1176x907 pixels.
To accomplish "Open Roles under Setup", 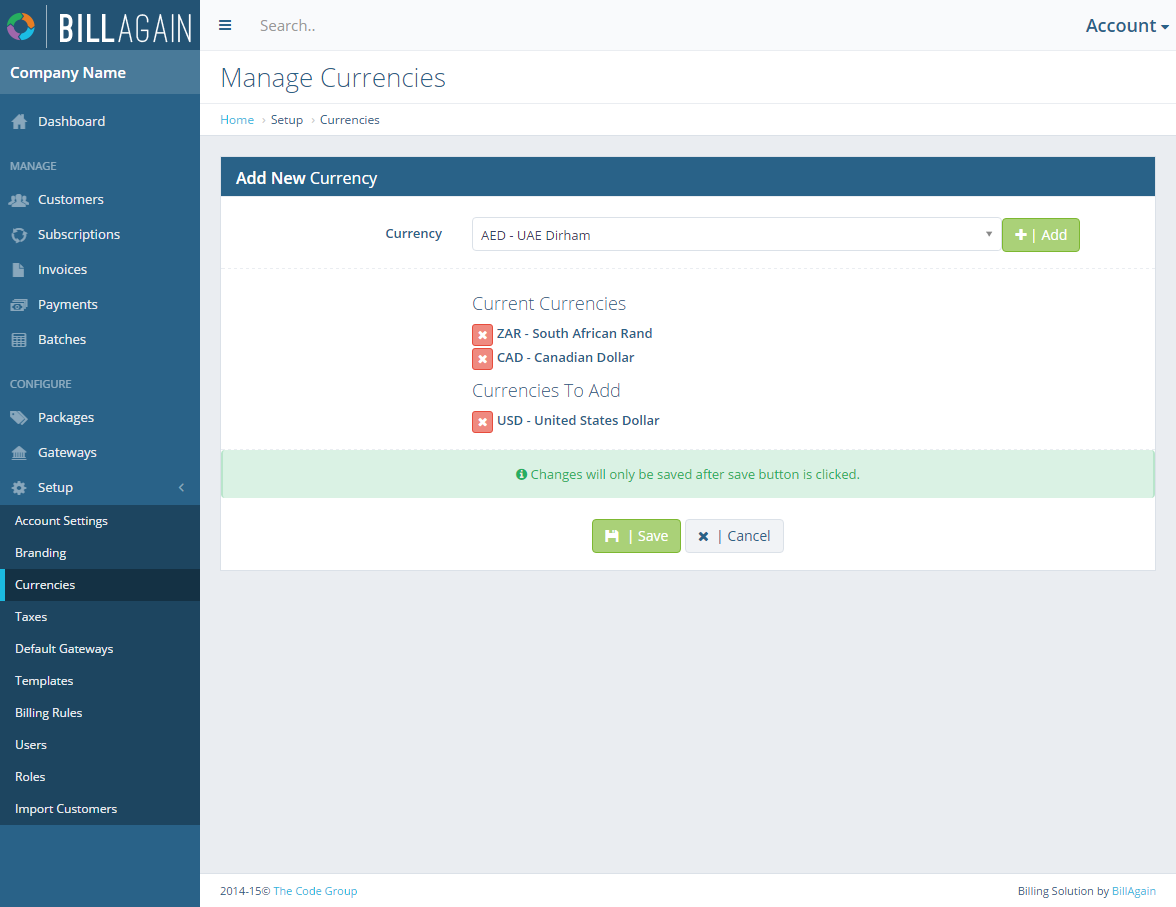I will coord(100,777).
